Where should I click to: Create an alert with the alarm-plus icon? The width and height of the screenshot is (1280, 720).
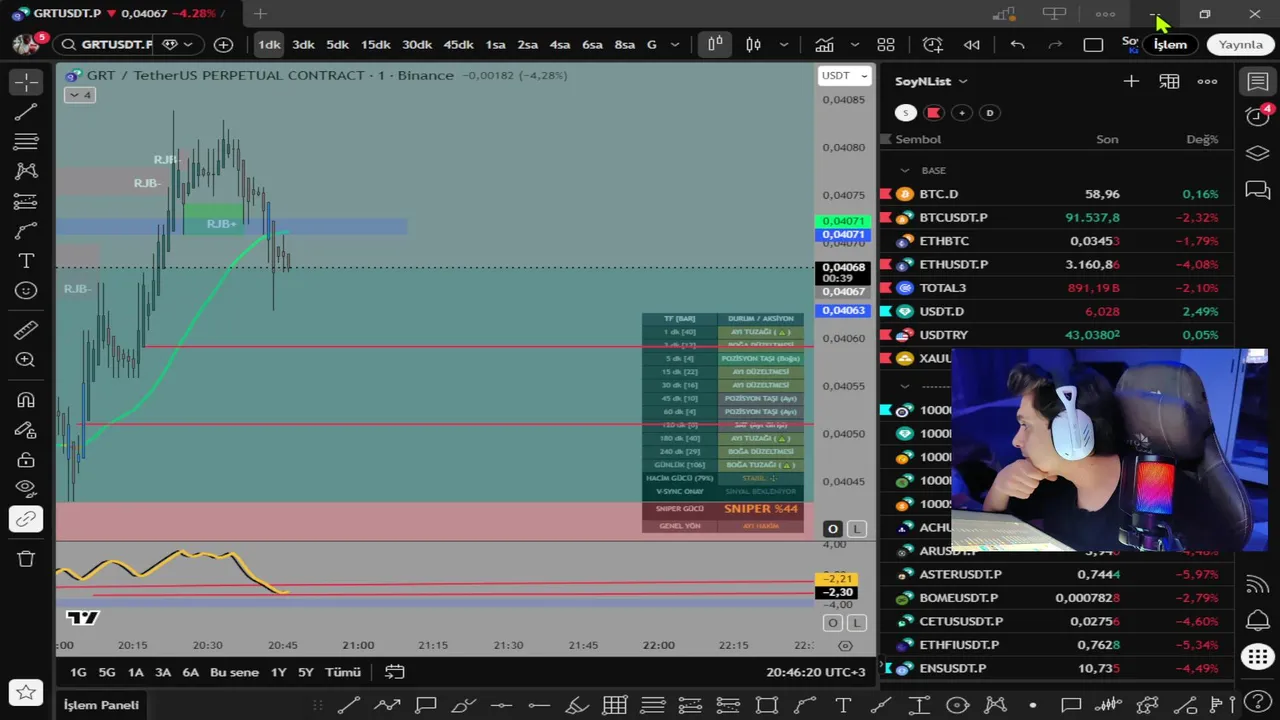(933, 44)
